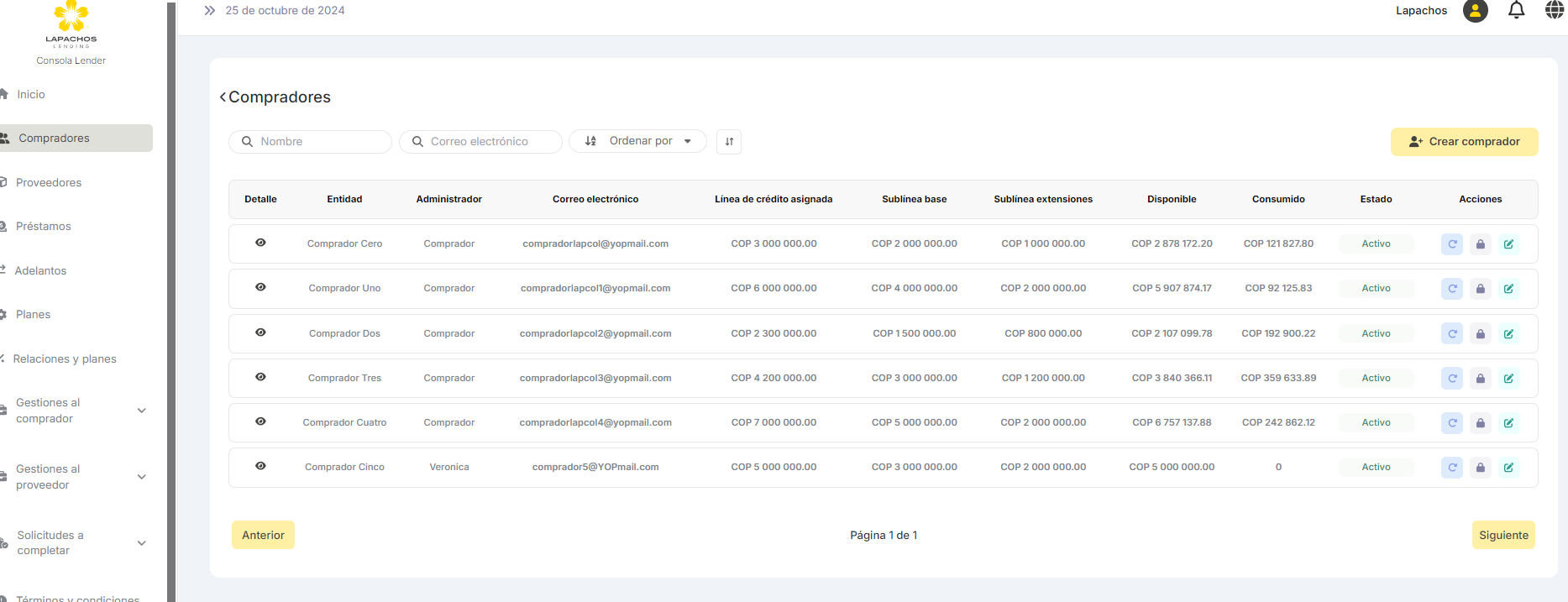
Task: Click the globe language icon
Action: pos(1554,11)
